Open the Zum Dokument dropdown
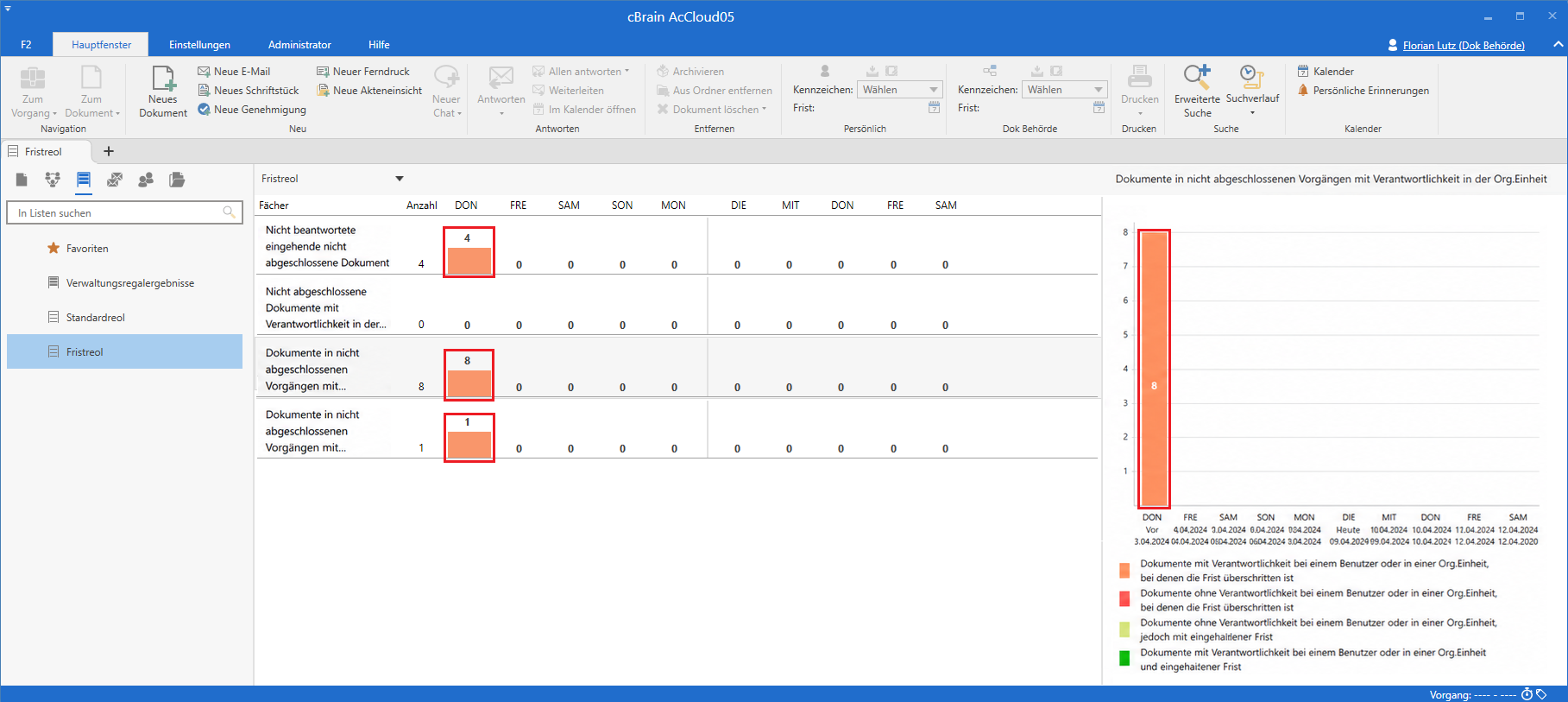This screenshot has width=1568, height=702. click(x=91, y=92)
